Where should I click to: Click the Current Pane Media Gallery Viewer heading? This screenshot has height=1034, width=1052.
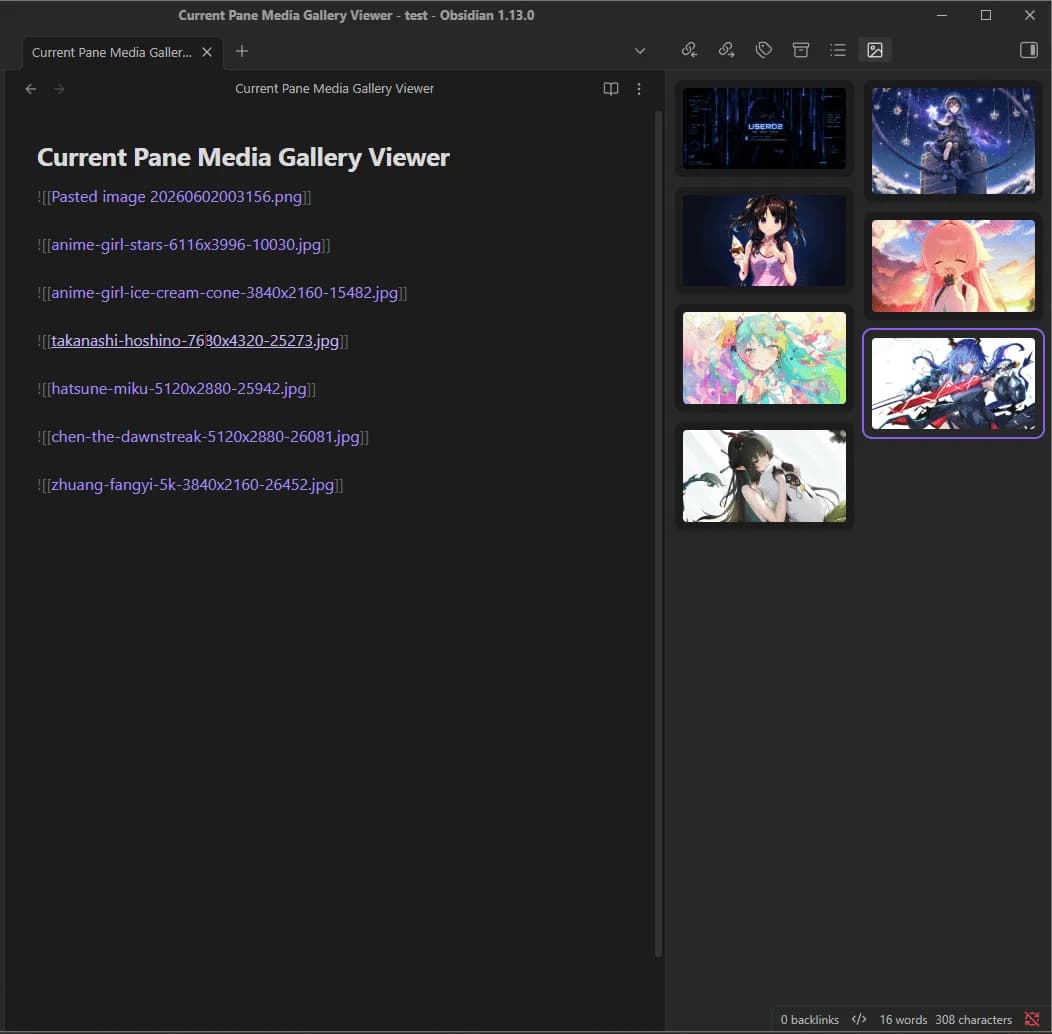click(243, 157)
